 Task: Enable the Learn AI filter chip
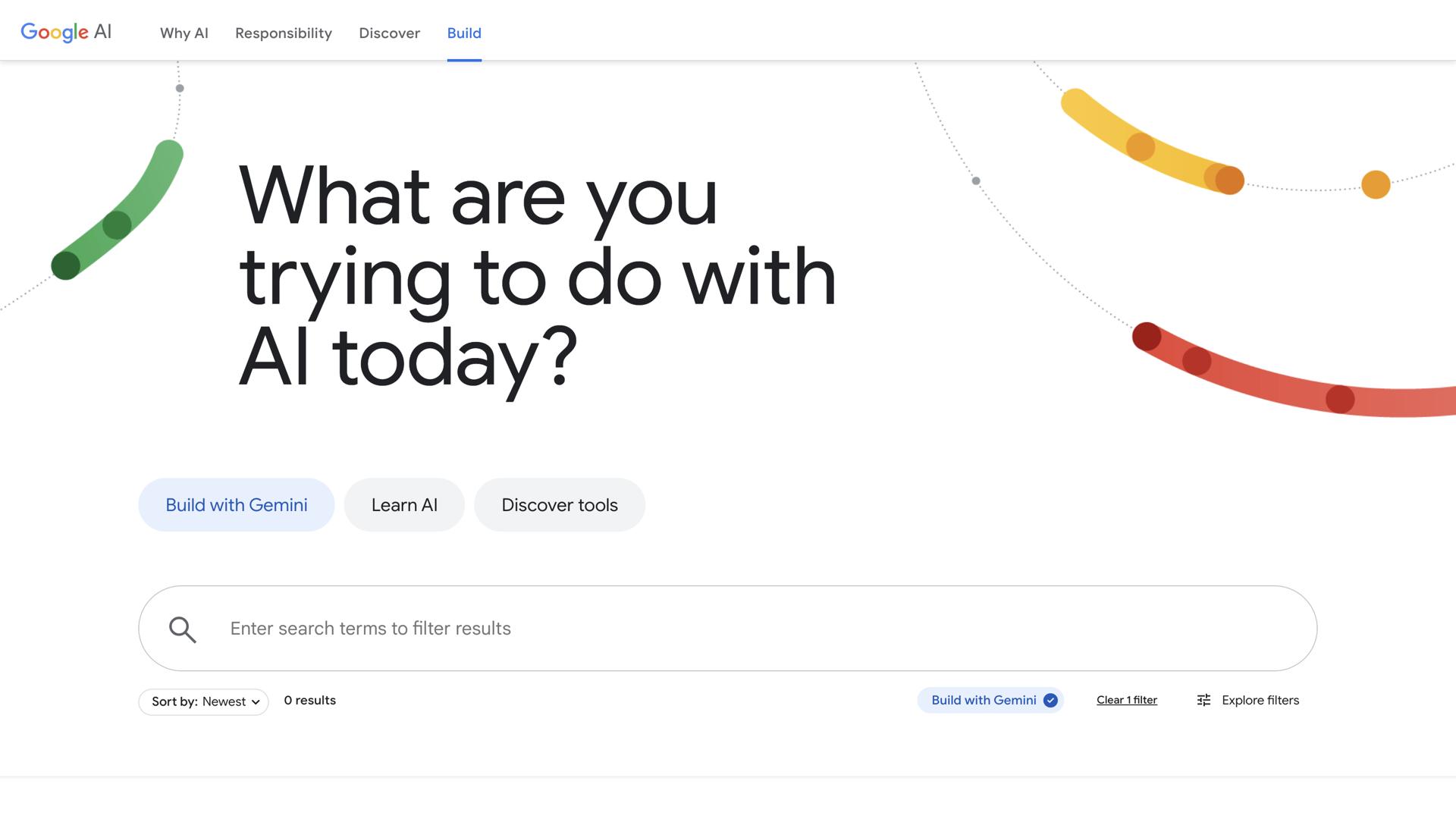click(x=404, y=504)
